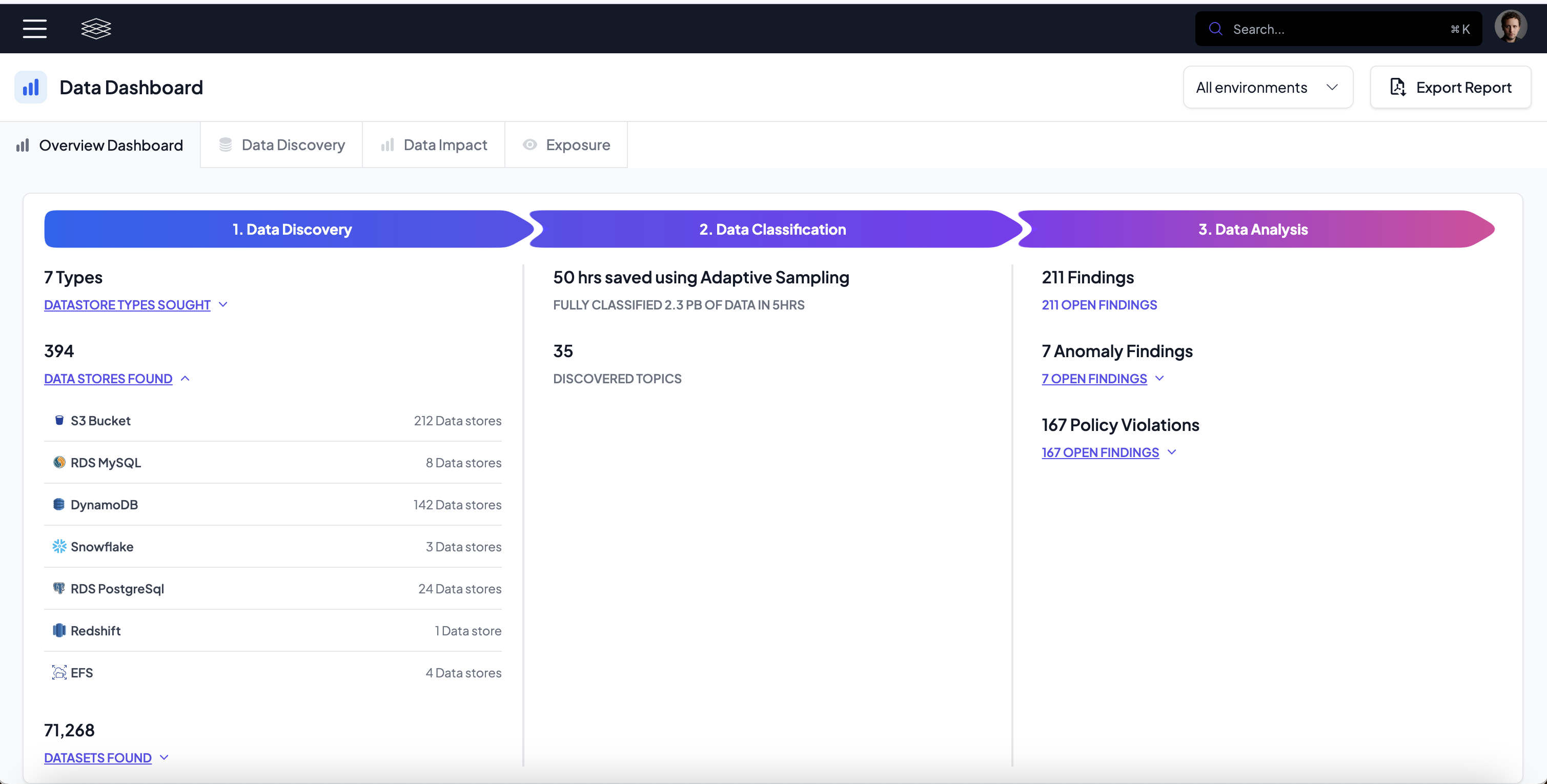Click the Data Impact chart icon
This screenshot has width=1547, height=784.
(x=388, y=145)
